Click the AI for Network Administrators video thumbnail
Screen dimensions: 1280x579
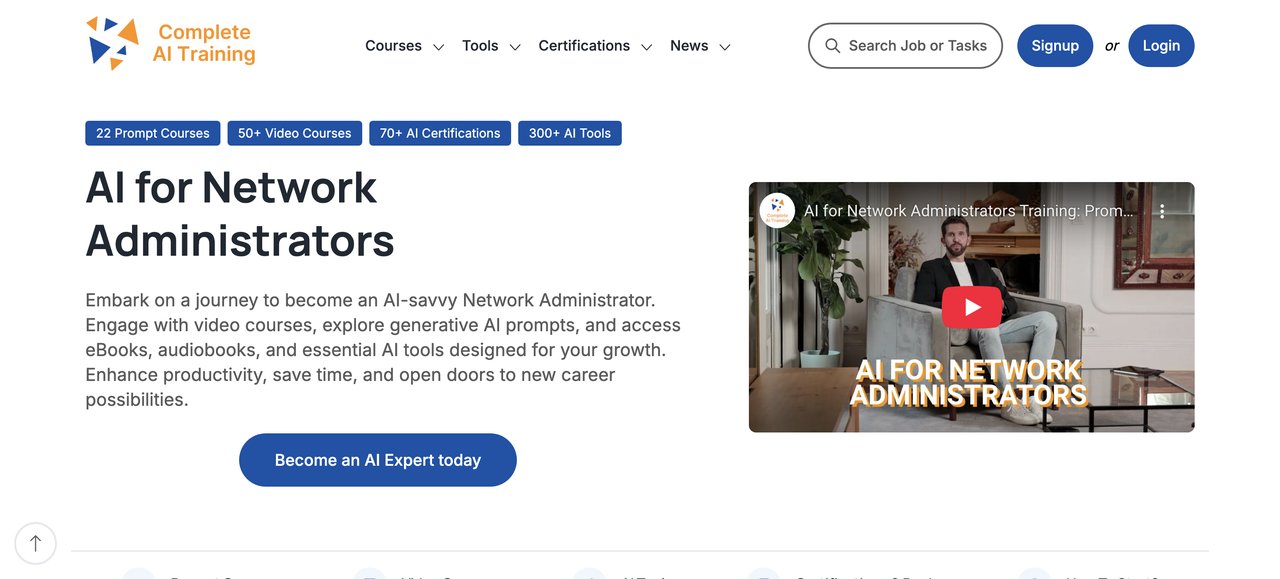[x=971, y=307]
